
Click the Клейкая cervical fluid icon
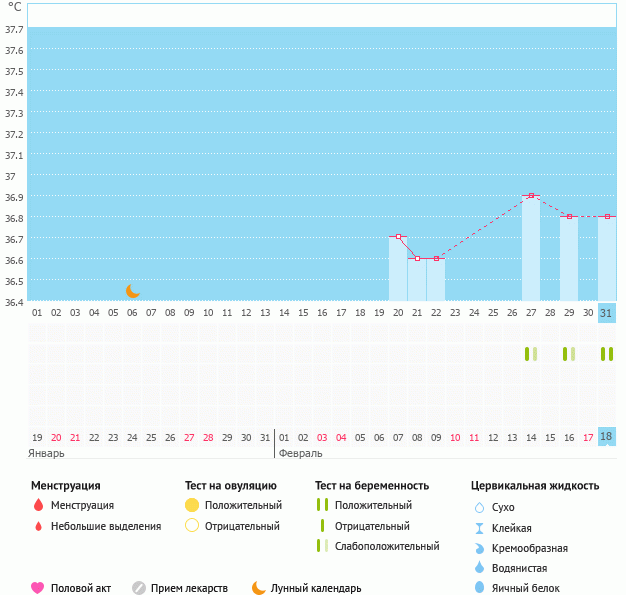pyautogui.click(x=479, y=528)
